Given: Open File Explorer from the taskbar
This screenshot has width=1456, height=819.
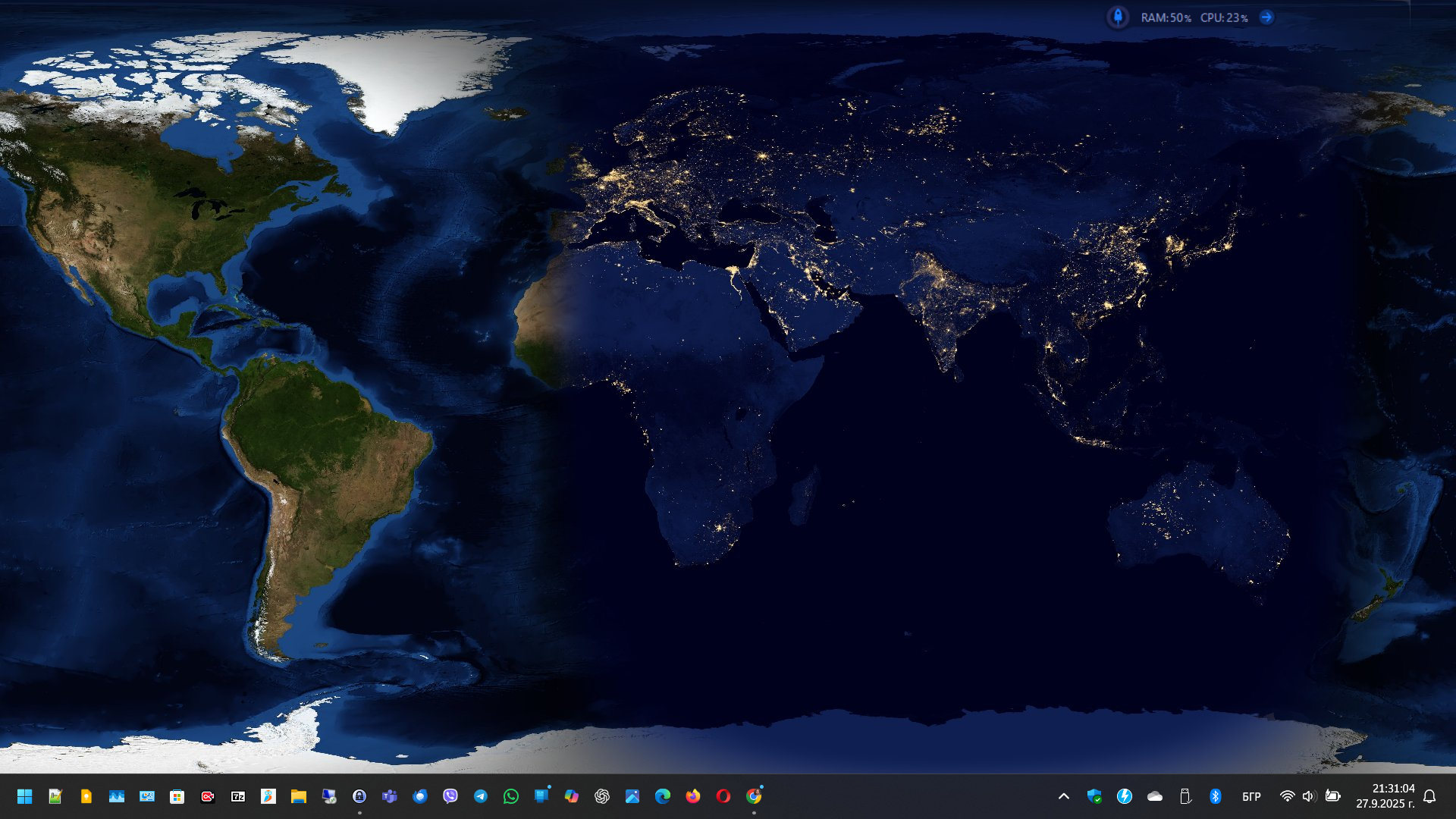Looking at the screenshot, I should [x=299, y=796].
